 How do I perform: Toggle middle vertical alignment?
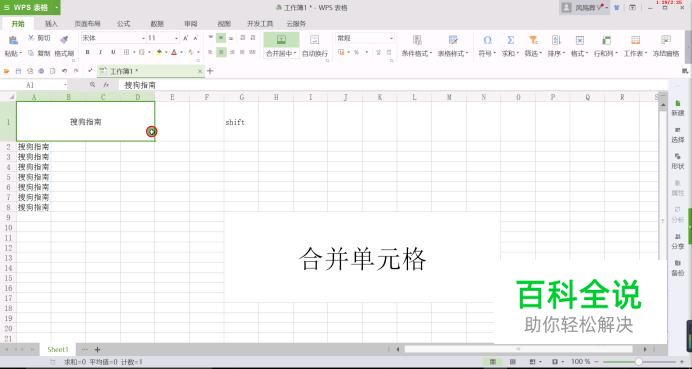click(221, 38)
